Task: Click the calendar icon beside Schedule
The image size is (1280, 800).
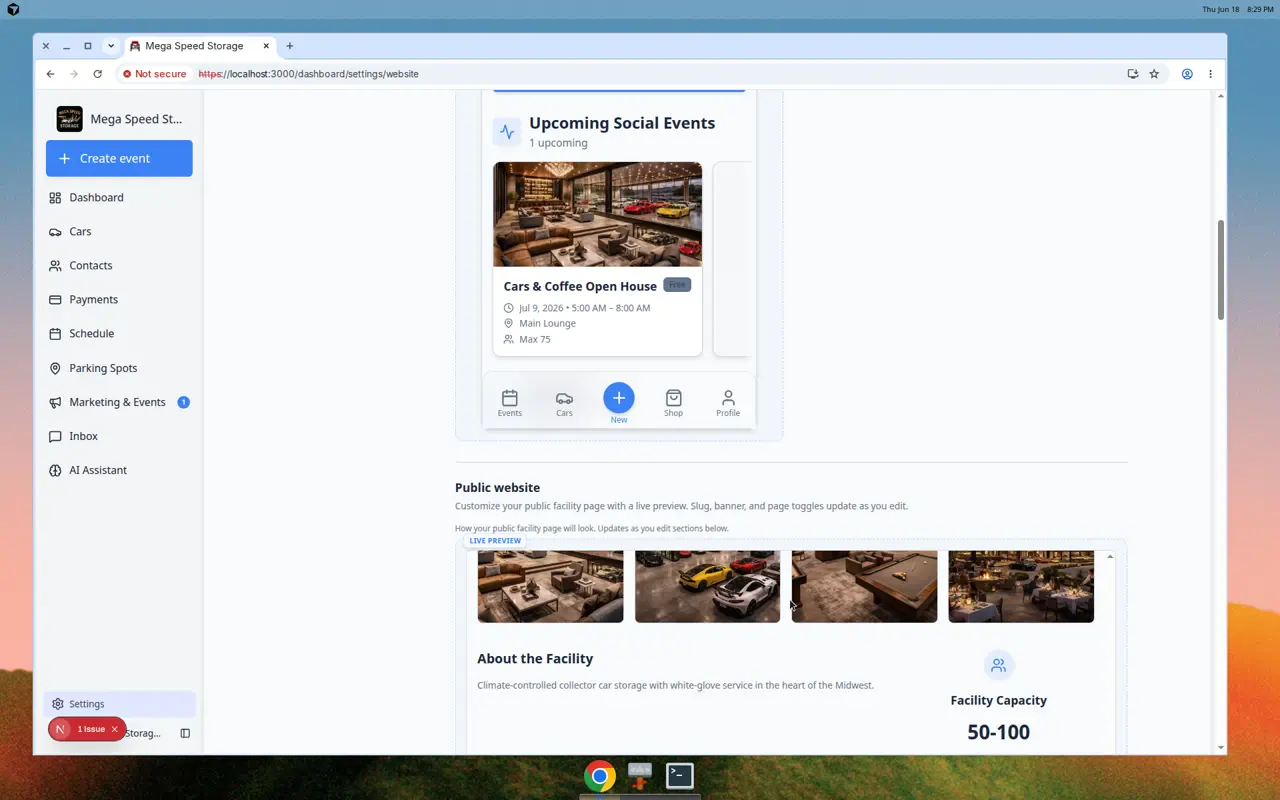Action: tap(55, 334)
